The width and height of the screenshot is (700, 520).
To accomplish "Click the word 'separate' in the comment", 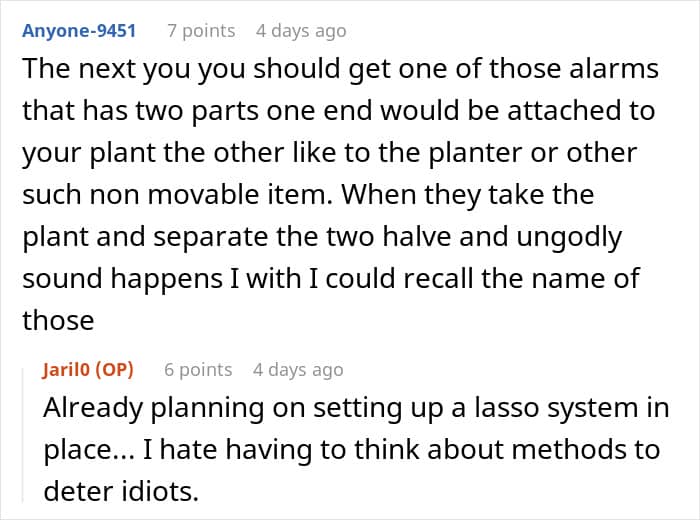I will [211, 237].
